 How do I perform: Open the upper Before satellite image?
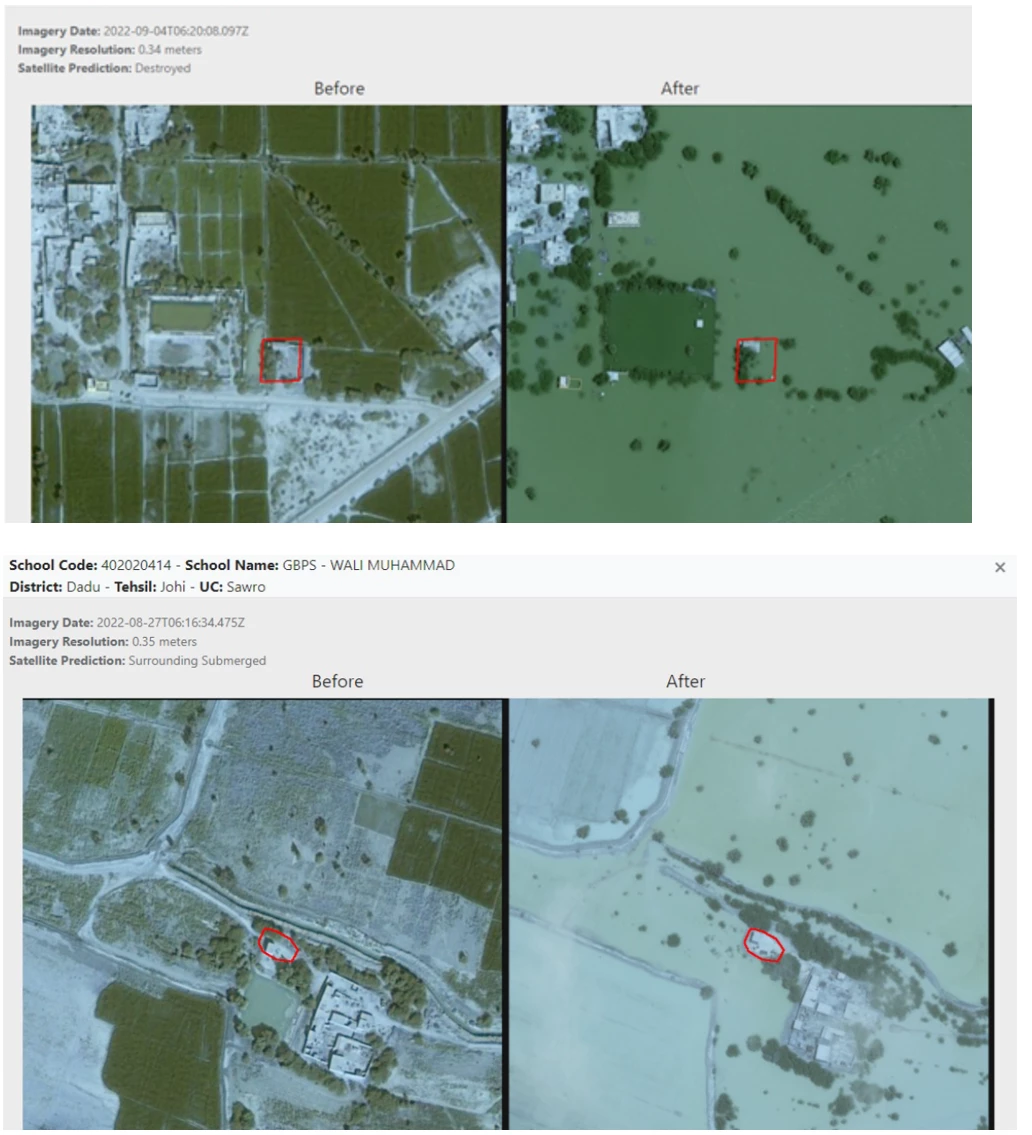tap(266, 313)
